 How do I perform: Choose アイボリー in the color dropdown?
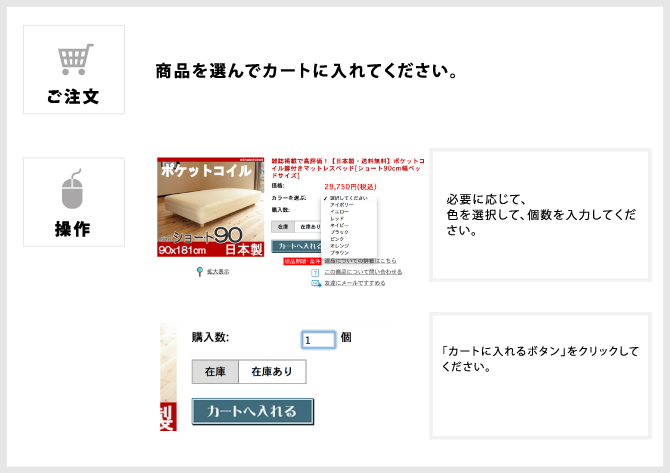[x=341, y=205]
